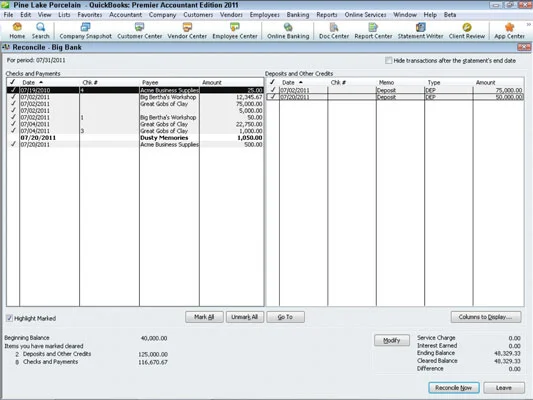Open the Accountant menu

(x=125, y=15)
